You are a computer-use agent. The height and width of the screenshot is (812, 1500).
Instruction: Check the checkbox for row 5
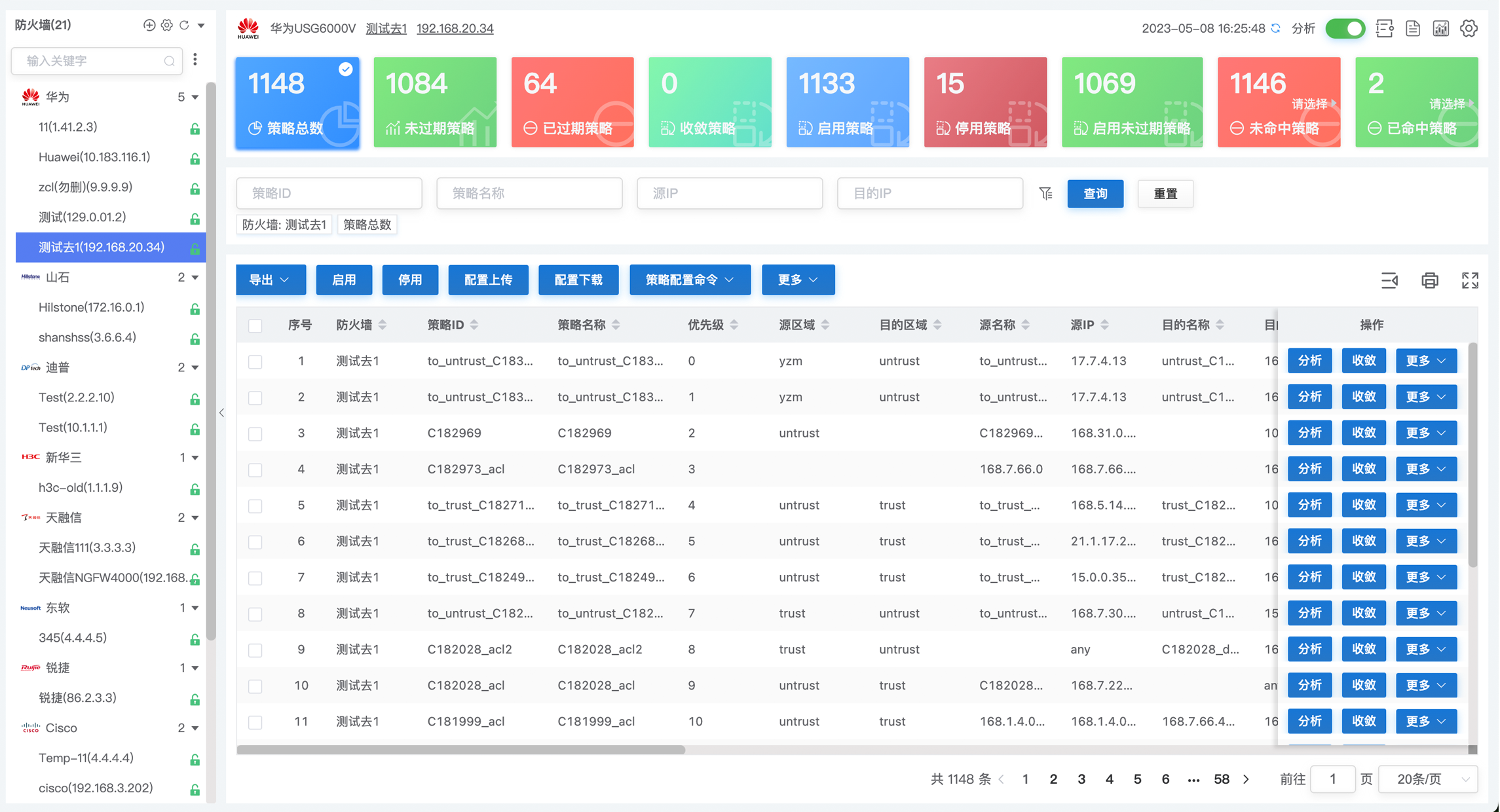255,506
